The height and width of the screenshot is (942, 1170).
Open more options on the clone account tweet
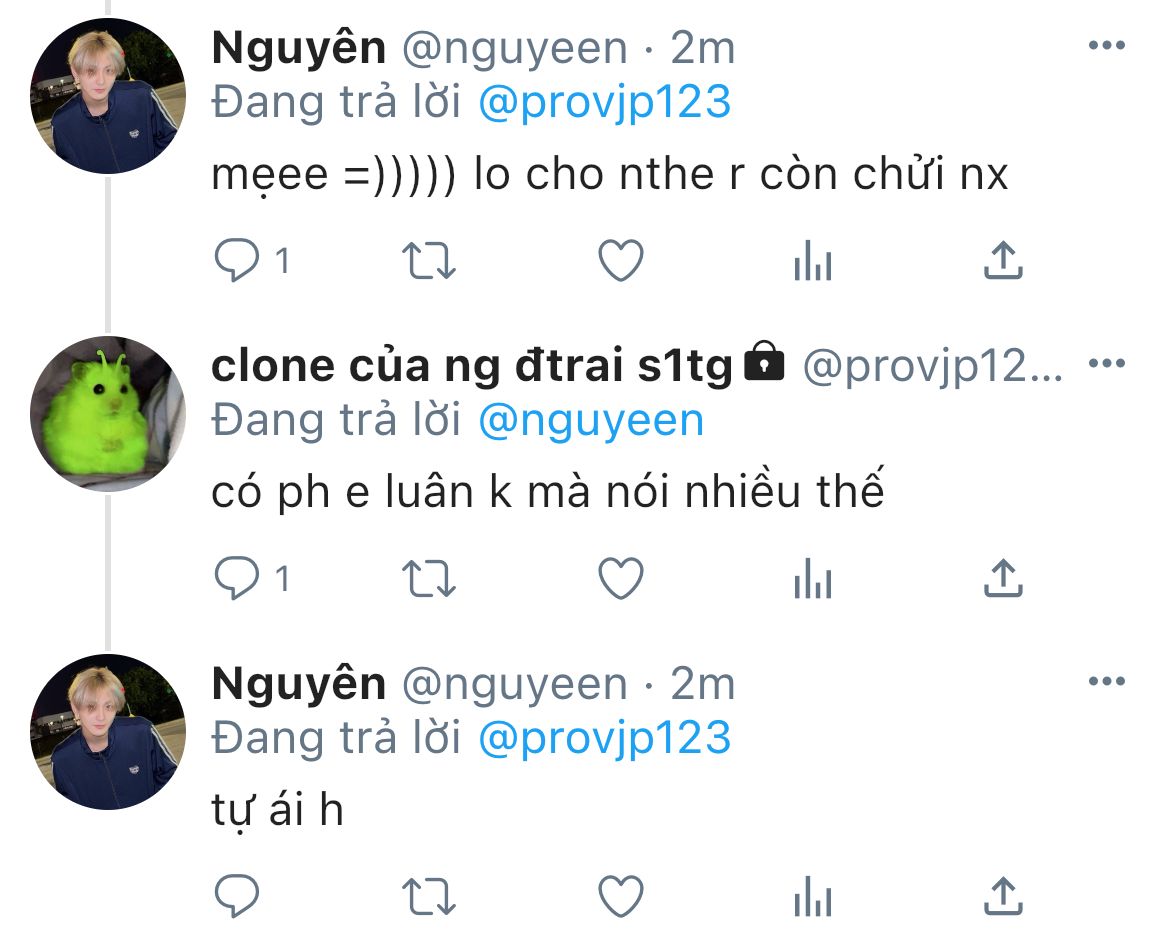[x=1107, y=364]
